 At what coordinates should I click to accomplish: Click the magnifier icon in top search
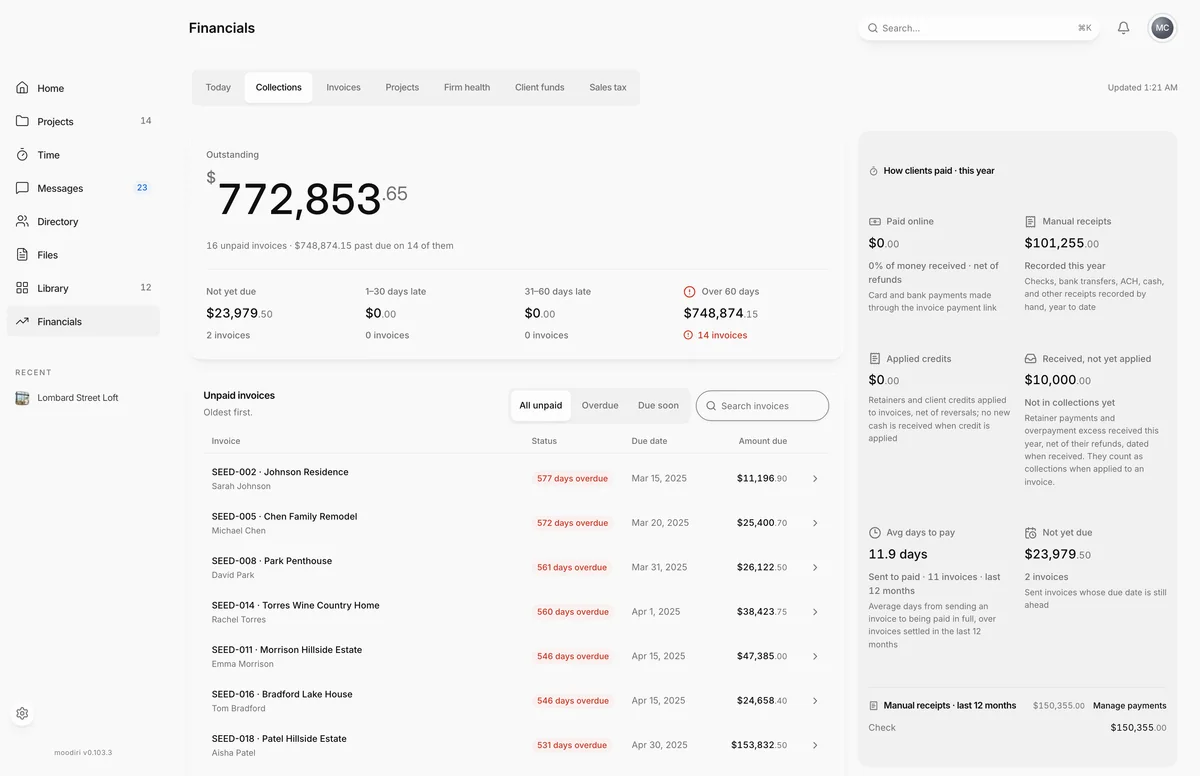[x=873, y=28]
